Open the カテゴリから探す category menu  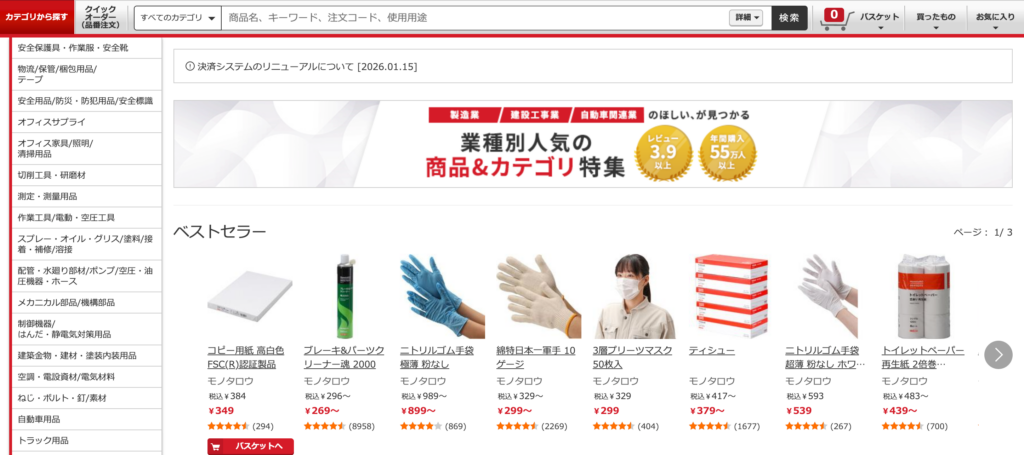coord(37,17)
